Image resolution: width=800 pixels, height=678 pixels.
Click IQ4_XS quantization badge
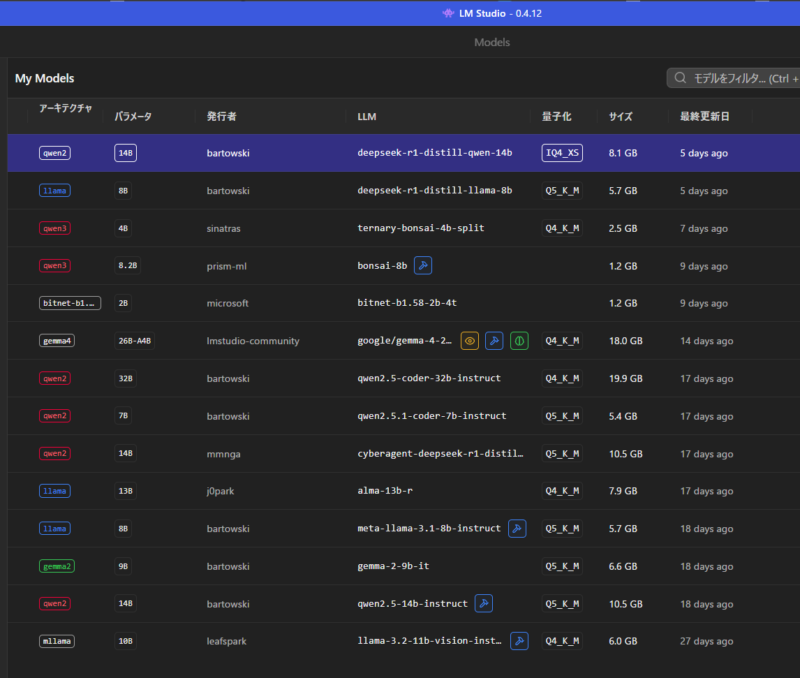point(562,153)
